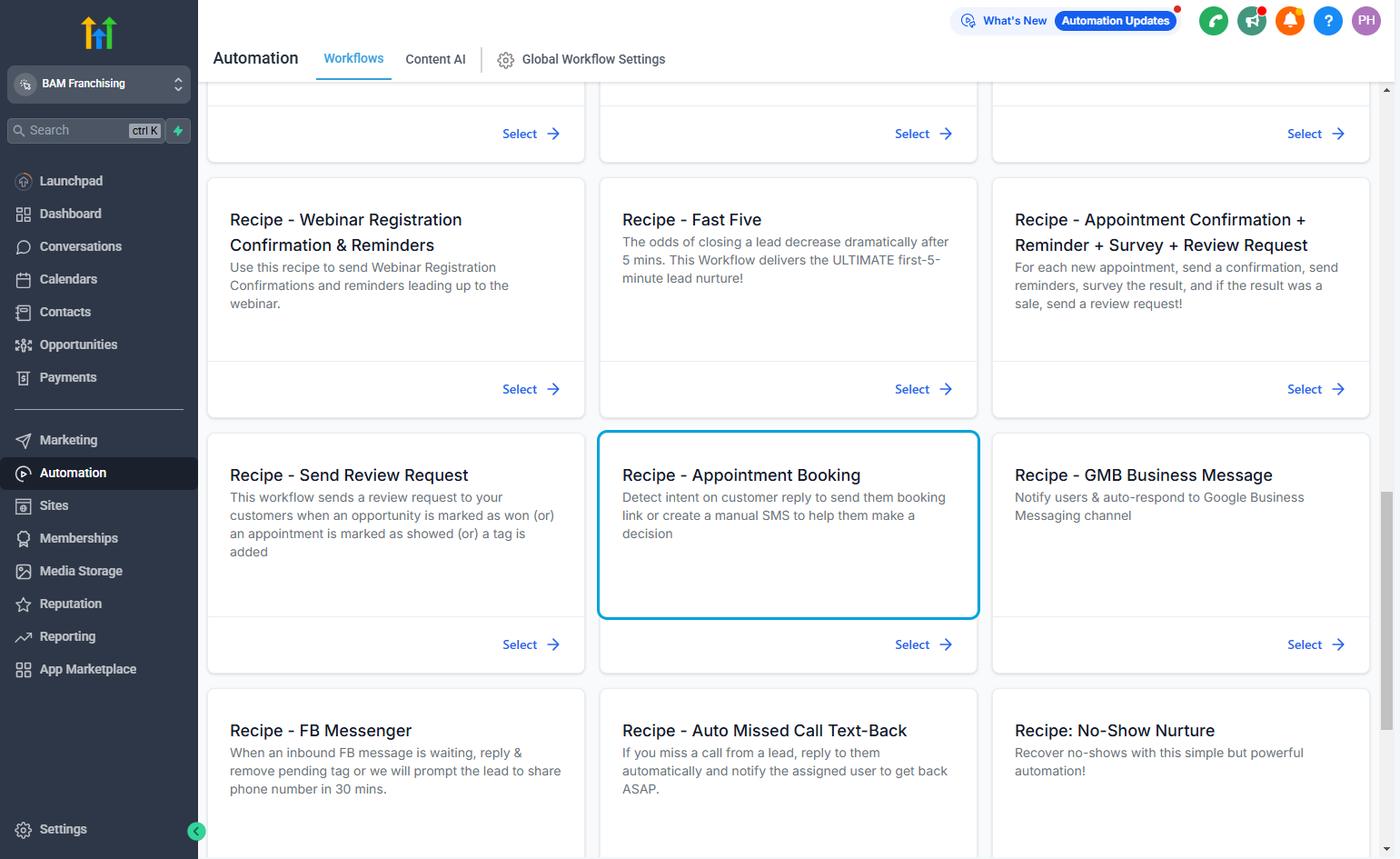The height and width of the screenshot is (859, 1400).
Task: Click the Automation Updates badge
Action: [x=1115, y=21]
